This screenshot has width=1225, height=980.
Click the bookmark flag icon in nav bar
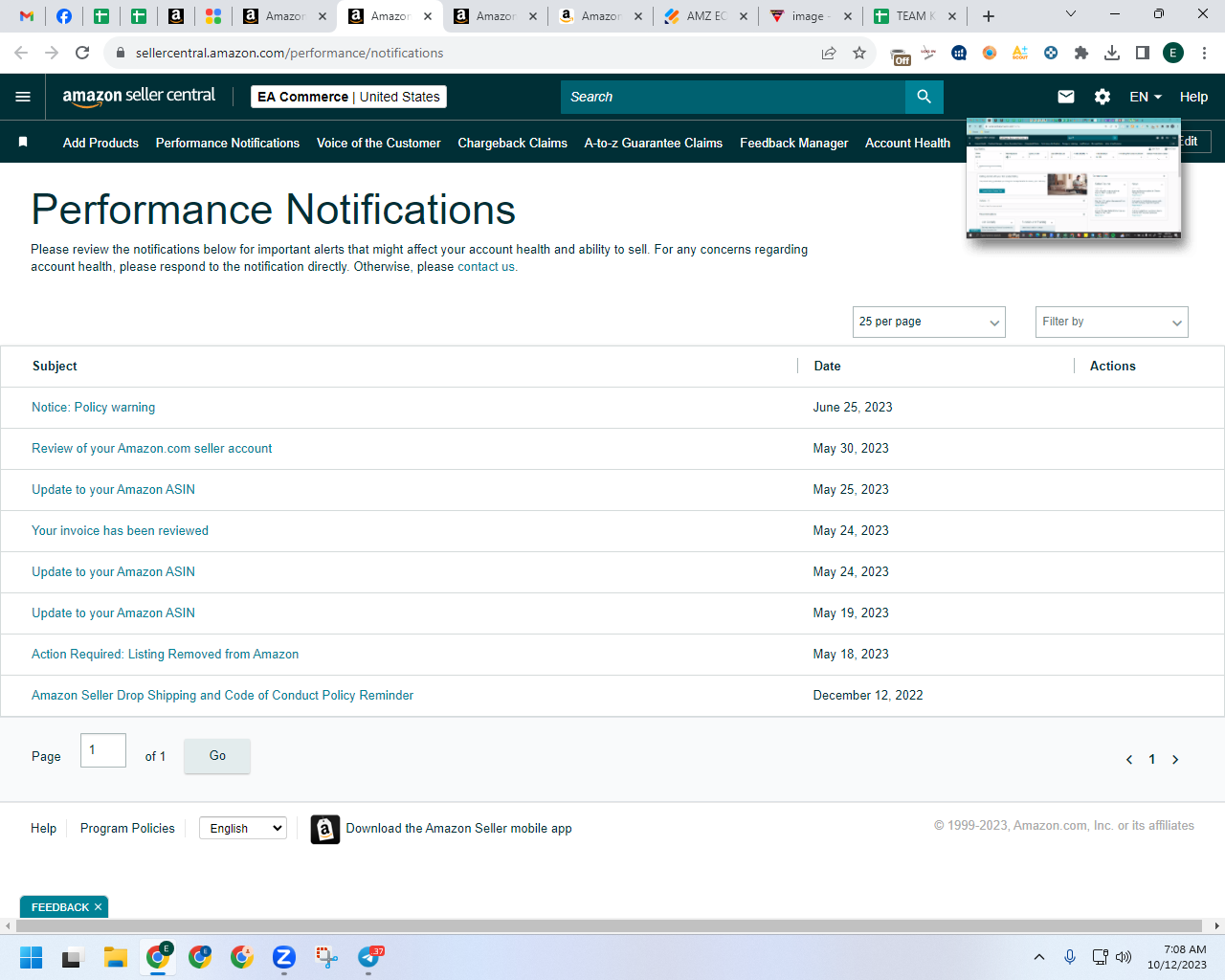coord(23,142)
